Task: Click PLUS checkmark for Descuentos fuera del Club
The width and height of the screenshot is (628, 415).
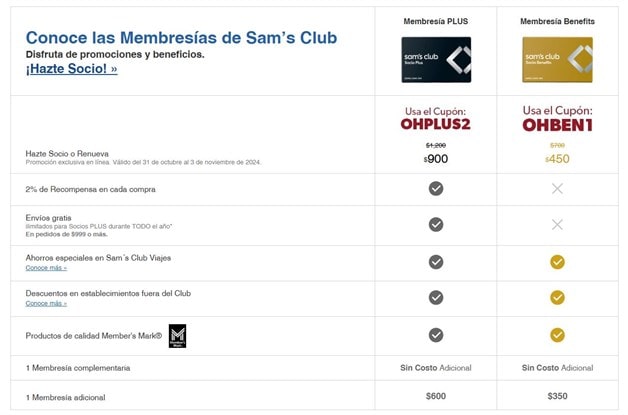Action: (x=436, y=297)
